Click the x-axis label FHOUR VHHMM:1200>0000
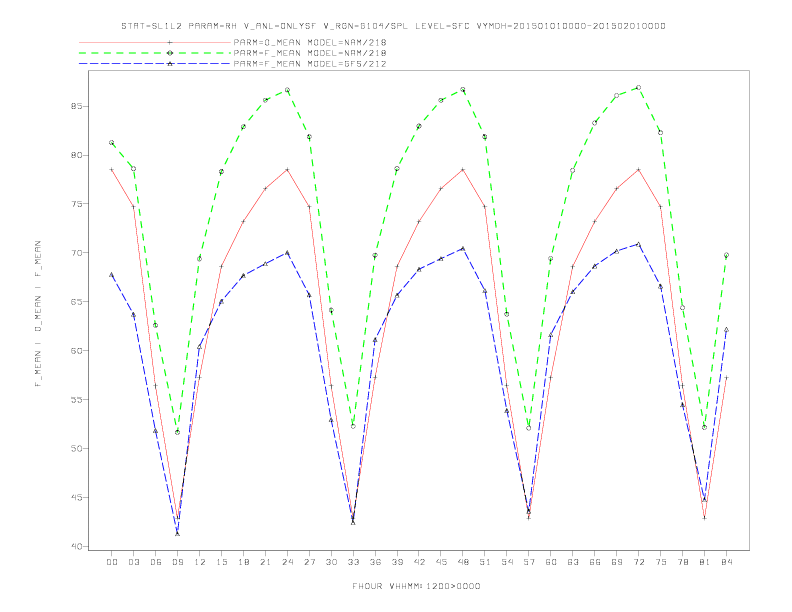 [416, 586]
